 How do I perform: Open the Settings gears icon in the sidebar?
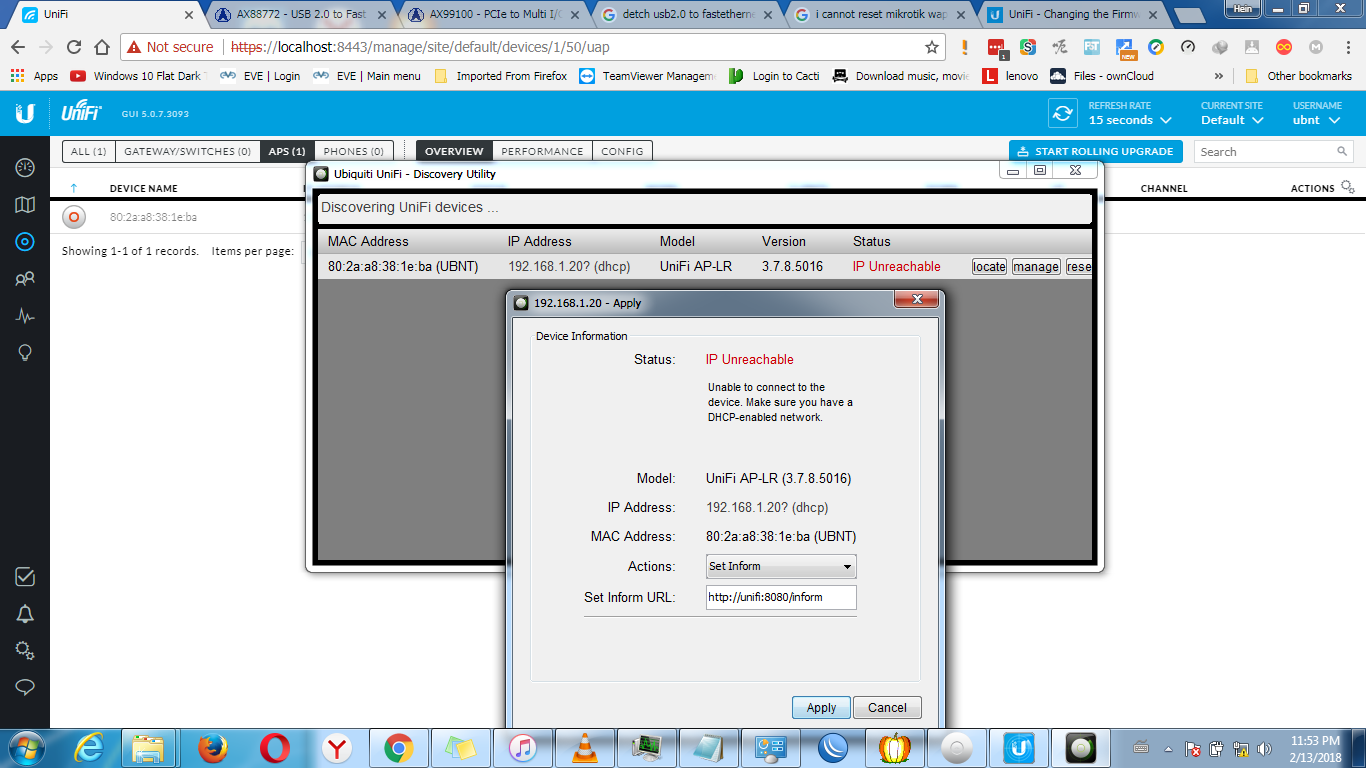click(x=25, y=651)
